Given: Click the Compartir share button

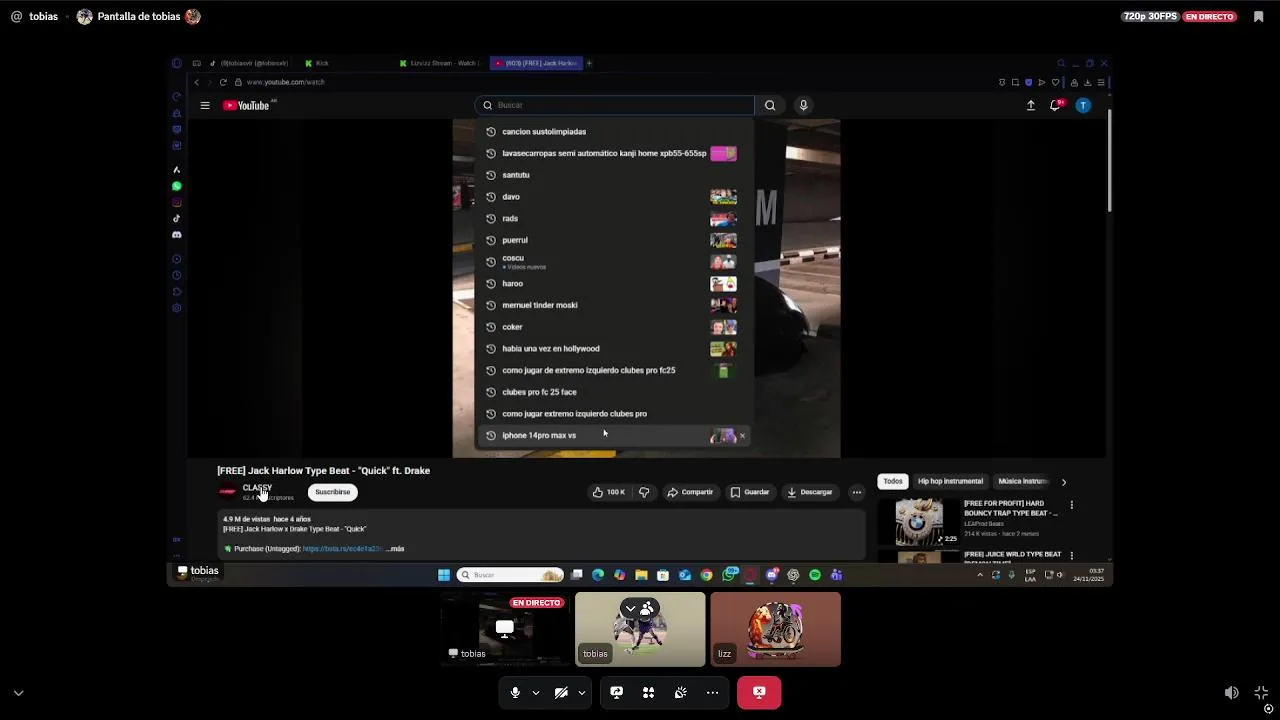Looking at the screenshot, I should click(690, 492).
